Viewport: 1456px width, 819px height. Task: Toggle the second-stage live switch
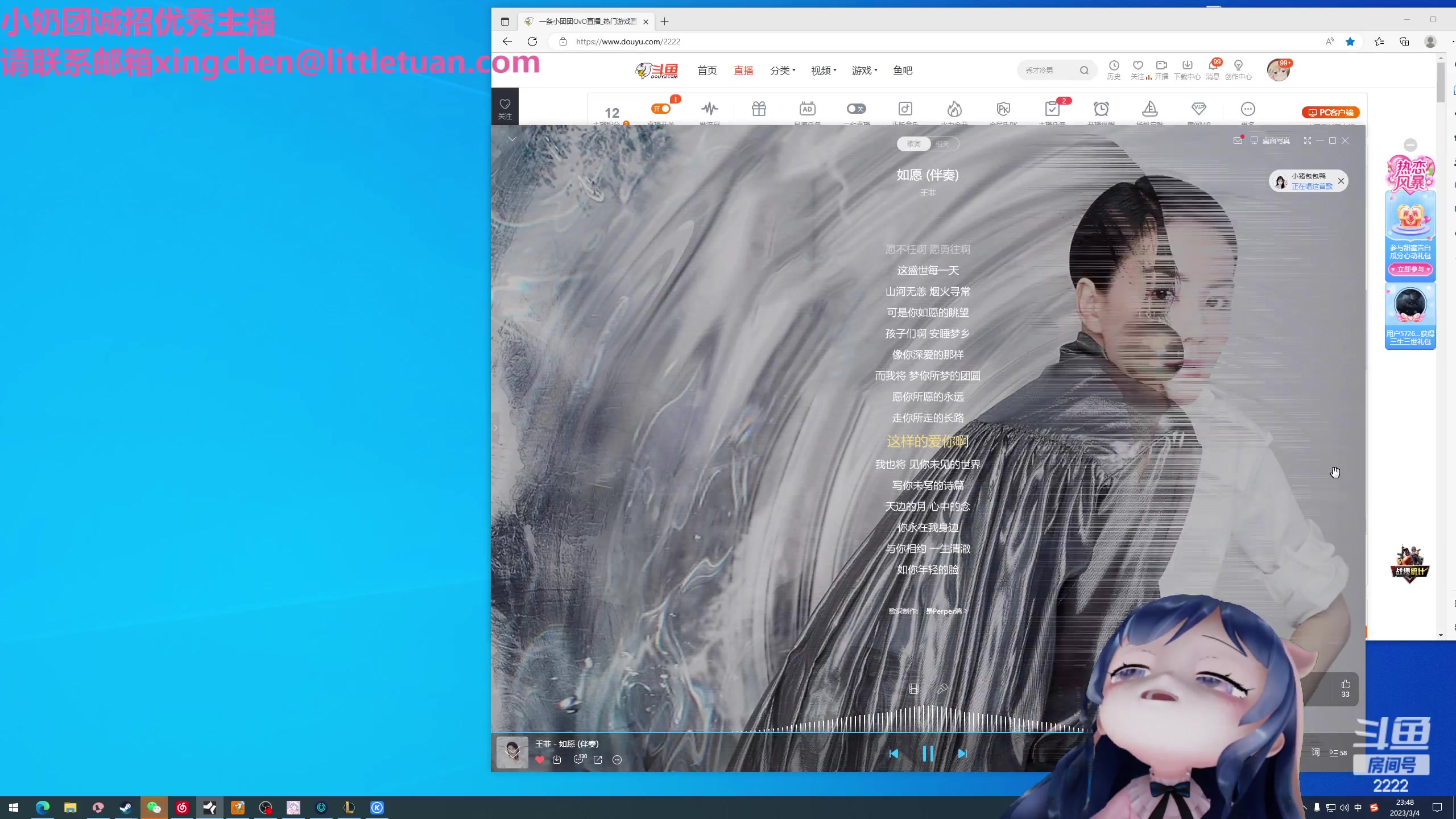(856, 109)
